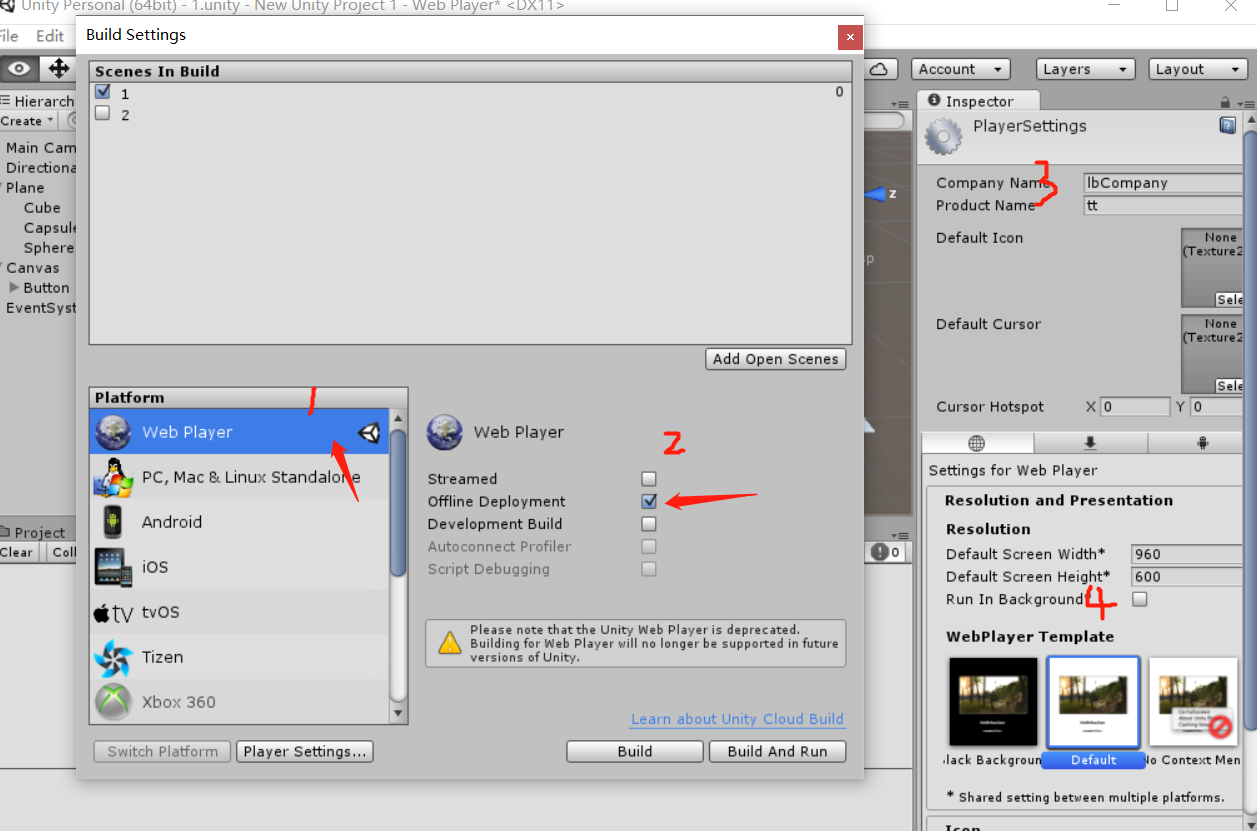Screen dimensions: 1257x831
Task: Select the Move tool in the toolbar
Action: 58,68
